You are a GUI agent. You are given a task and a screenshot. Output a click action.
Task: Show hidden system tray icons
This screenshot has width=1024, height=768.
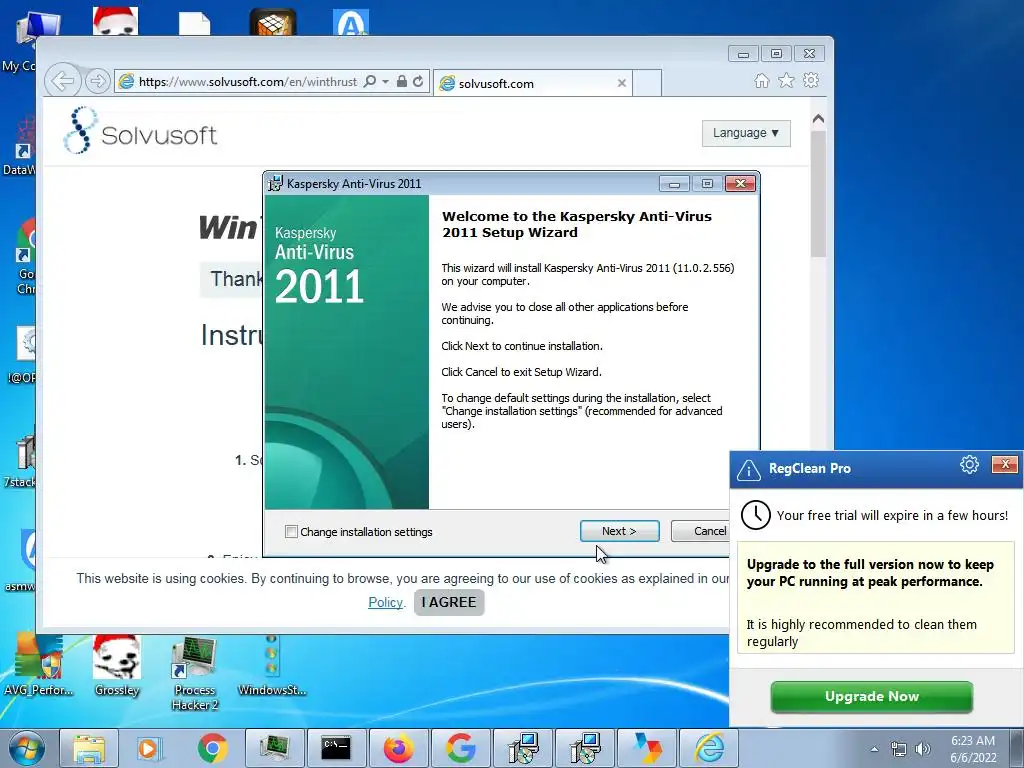coord(874,749)
